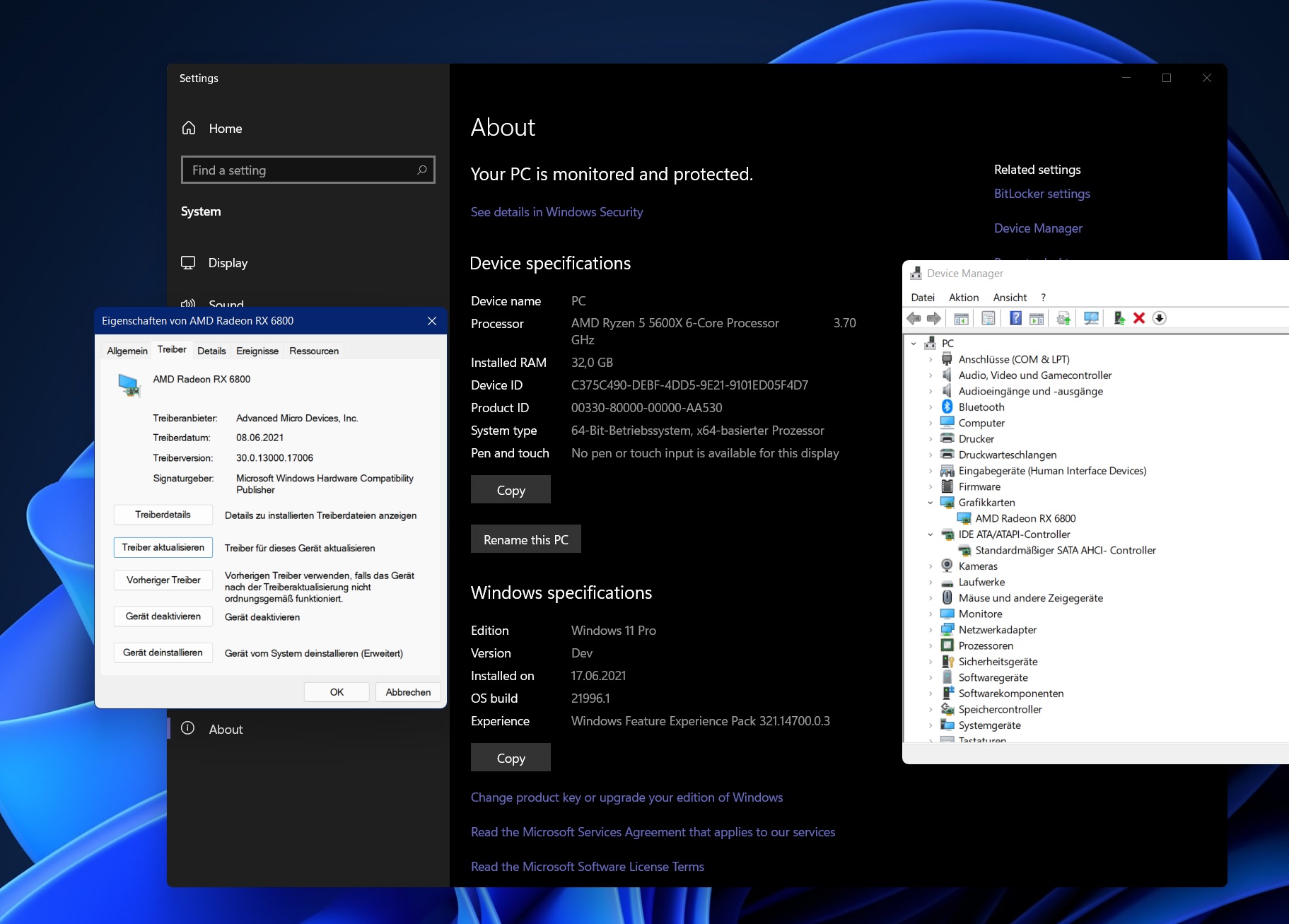This screenshot has width=1289, height=924.
Task: Click the Gerät deinstallieren button
Action: click(x=163, y=653)
